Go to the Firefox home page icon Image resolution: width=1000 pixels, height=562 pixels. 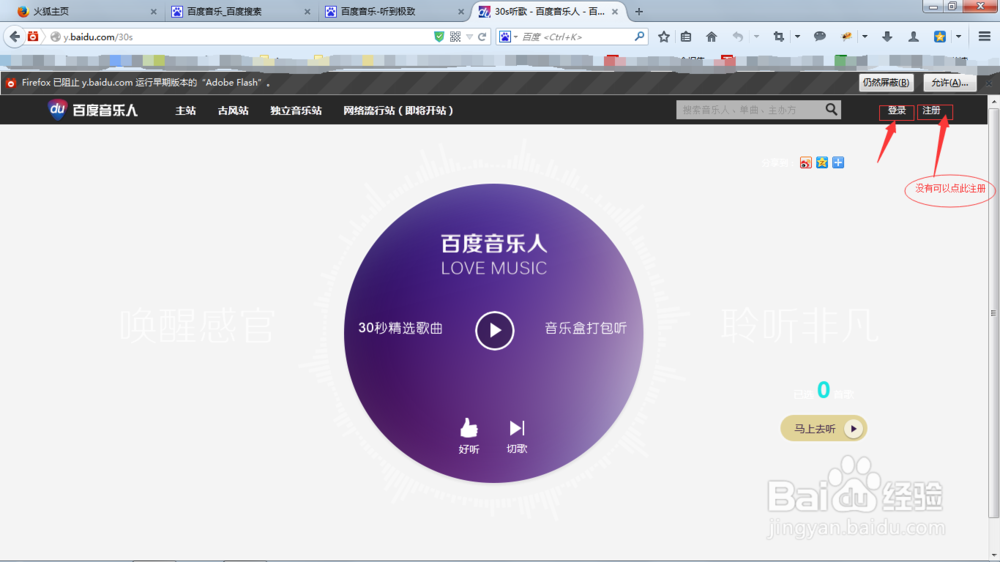[x=711, y=37]
